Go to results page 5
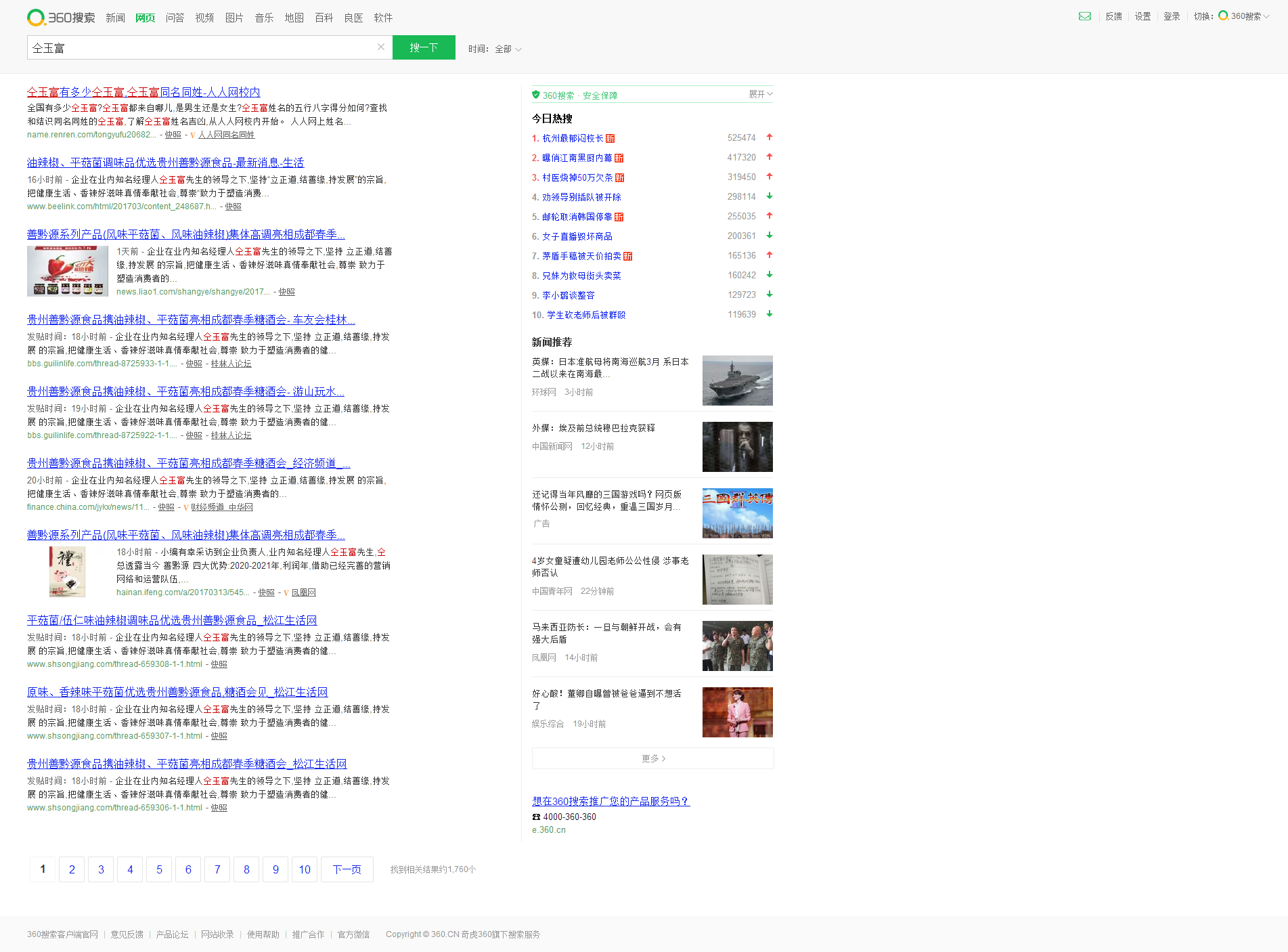 click(x=159, y=869)
